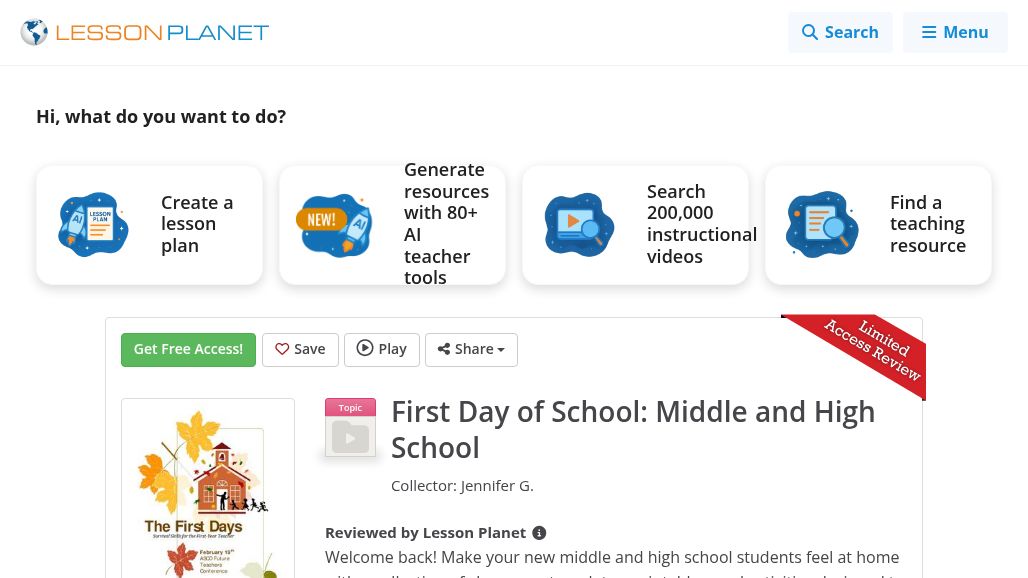1028x578 pixels.
Task: Click the Get Free Access! button
Action: 188,349
